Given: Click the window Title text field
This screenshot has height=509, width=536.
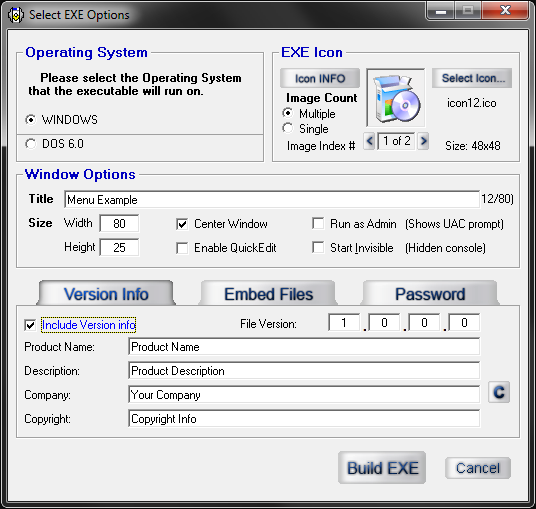Looking at the screenshot, I should 272,200.
